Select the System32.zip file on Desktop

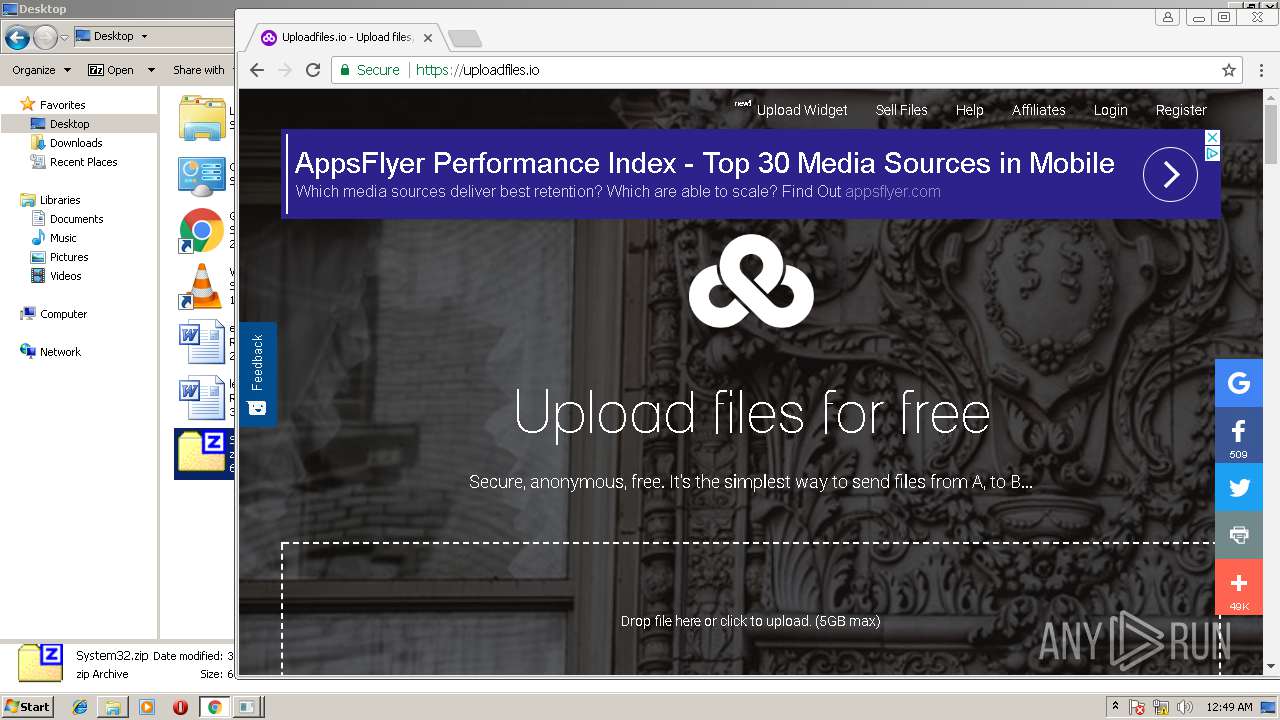[203, 454]
